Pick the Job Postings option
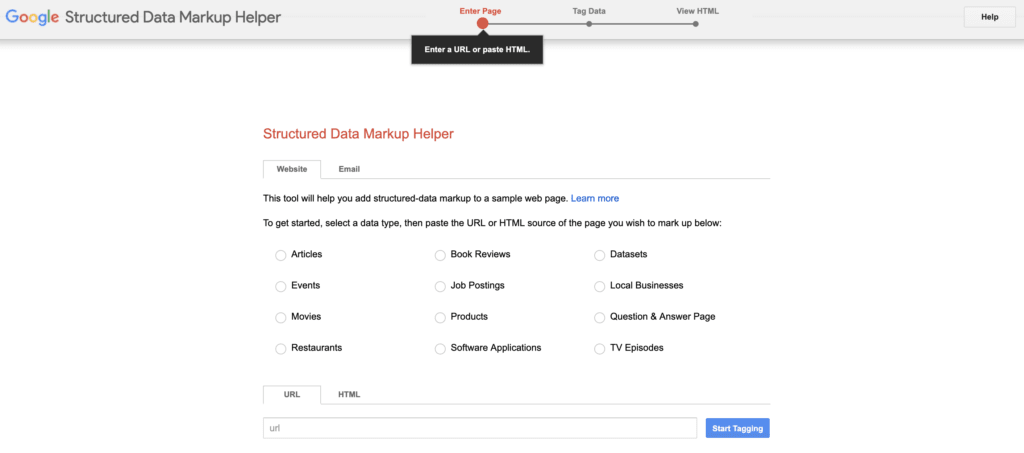This screenshot has width=1024, height=453. pyautogui.click(x=440, y=287)
